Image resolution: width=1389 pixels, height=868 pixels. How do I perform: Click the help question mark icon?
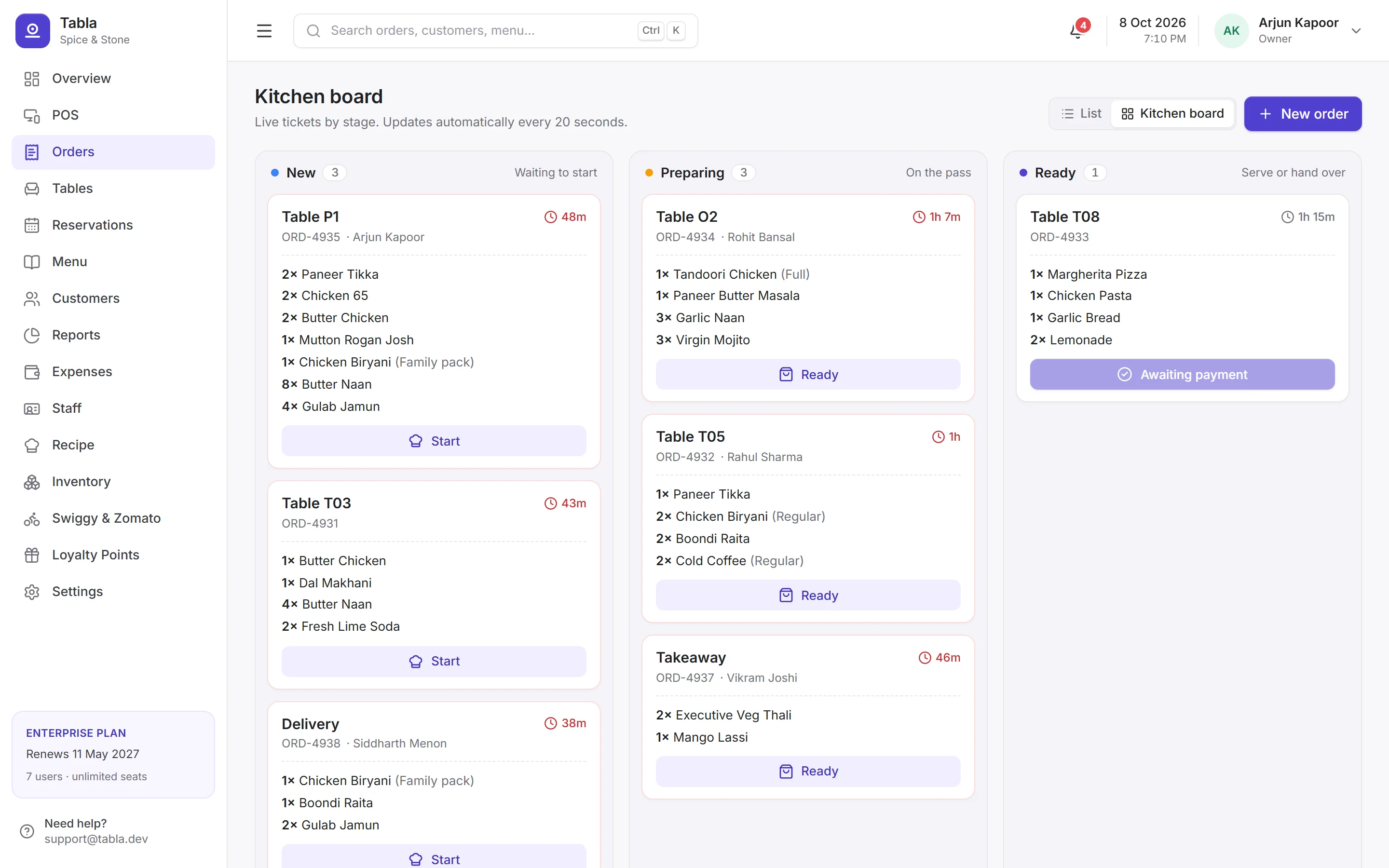pos(27,831)
